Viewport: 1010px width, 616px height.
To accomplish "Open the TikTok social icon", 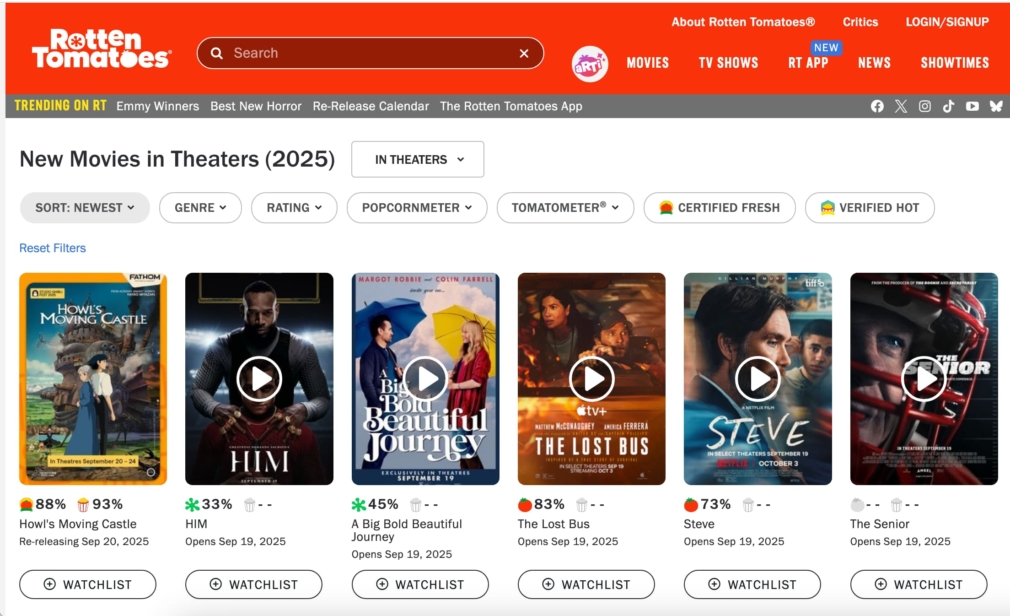I will coord(949,106).
